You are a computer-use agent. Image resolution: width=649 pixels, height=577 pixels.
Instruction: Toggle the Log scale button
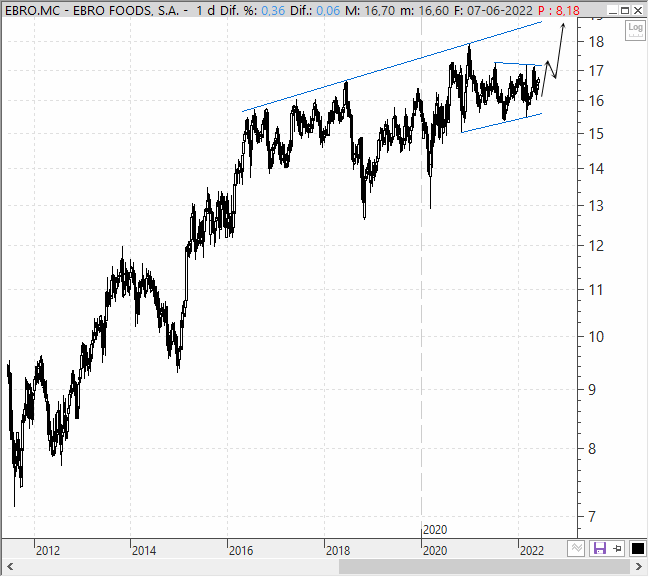point(635,30)
